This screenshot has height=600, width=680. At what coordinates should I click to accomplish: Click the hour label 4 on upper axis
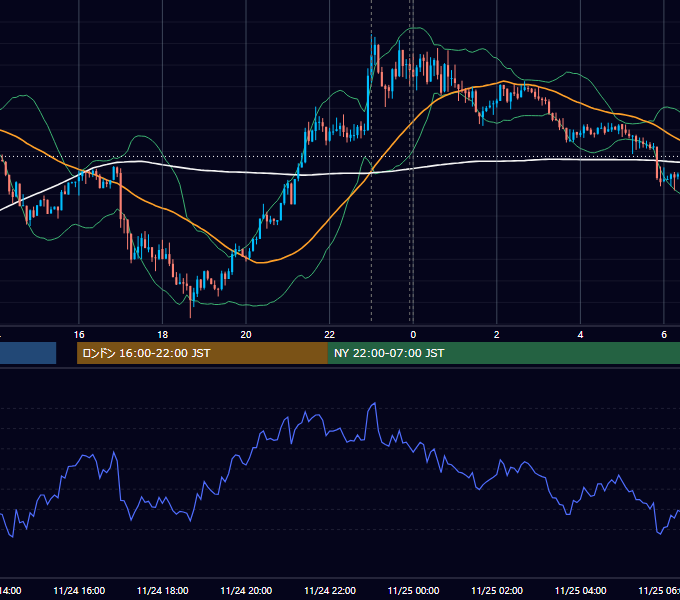coord(580,335)
